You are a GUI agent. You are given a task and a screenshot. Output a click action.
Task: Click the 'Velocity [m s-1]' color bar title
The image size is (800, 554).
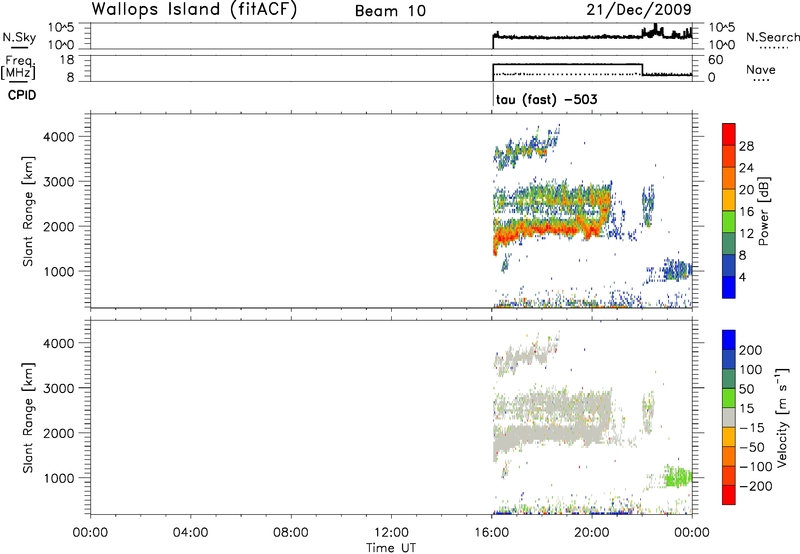[782, 417]
